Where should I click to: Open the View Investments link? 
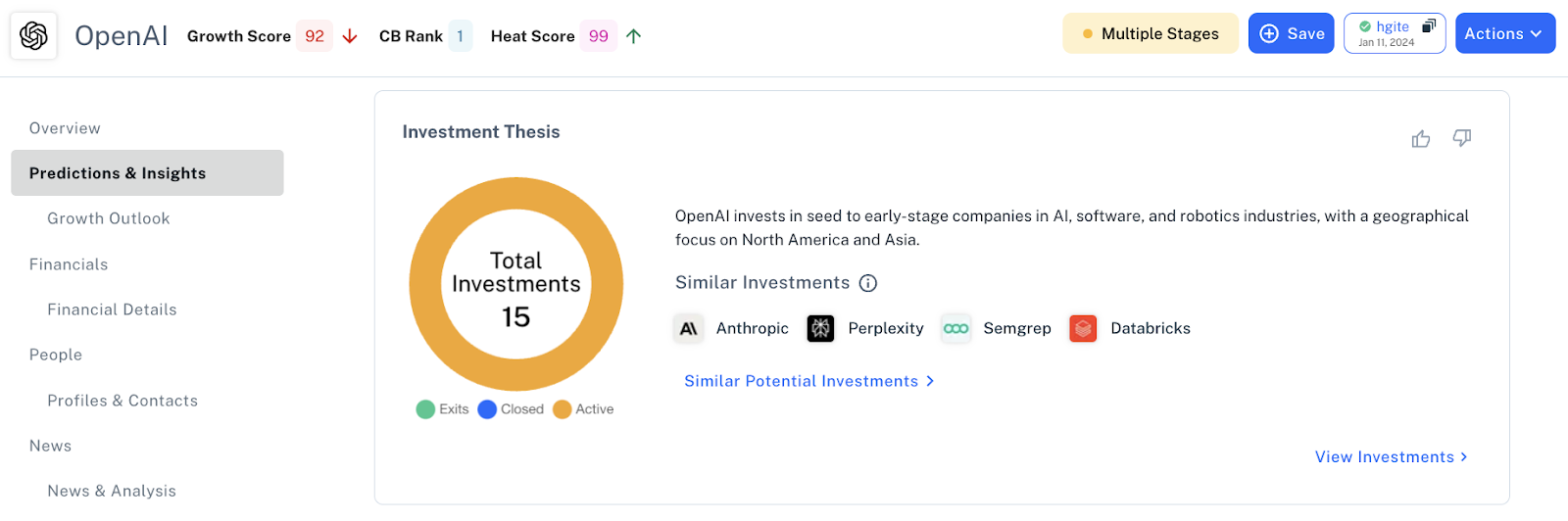1391,457
